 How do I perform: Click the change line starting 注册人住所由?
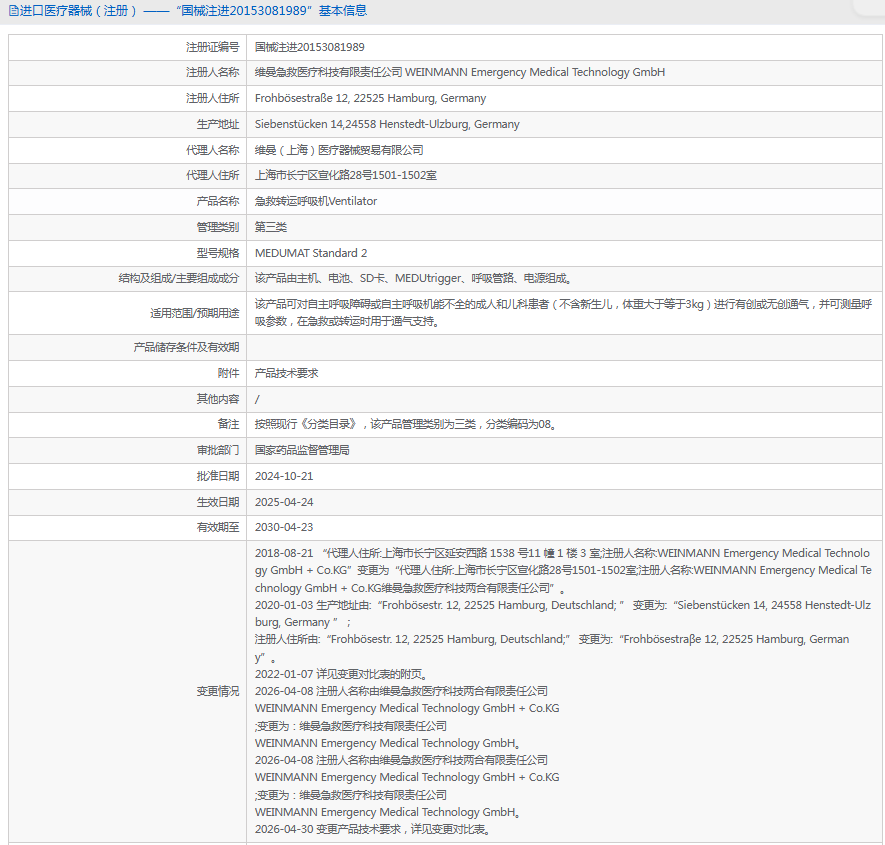(x=552, y=648)
